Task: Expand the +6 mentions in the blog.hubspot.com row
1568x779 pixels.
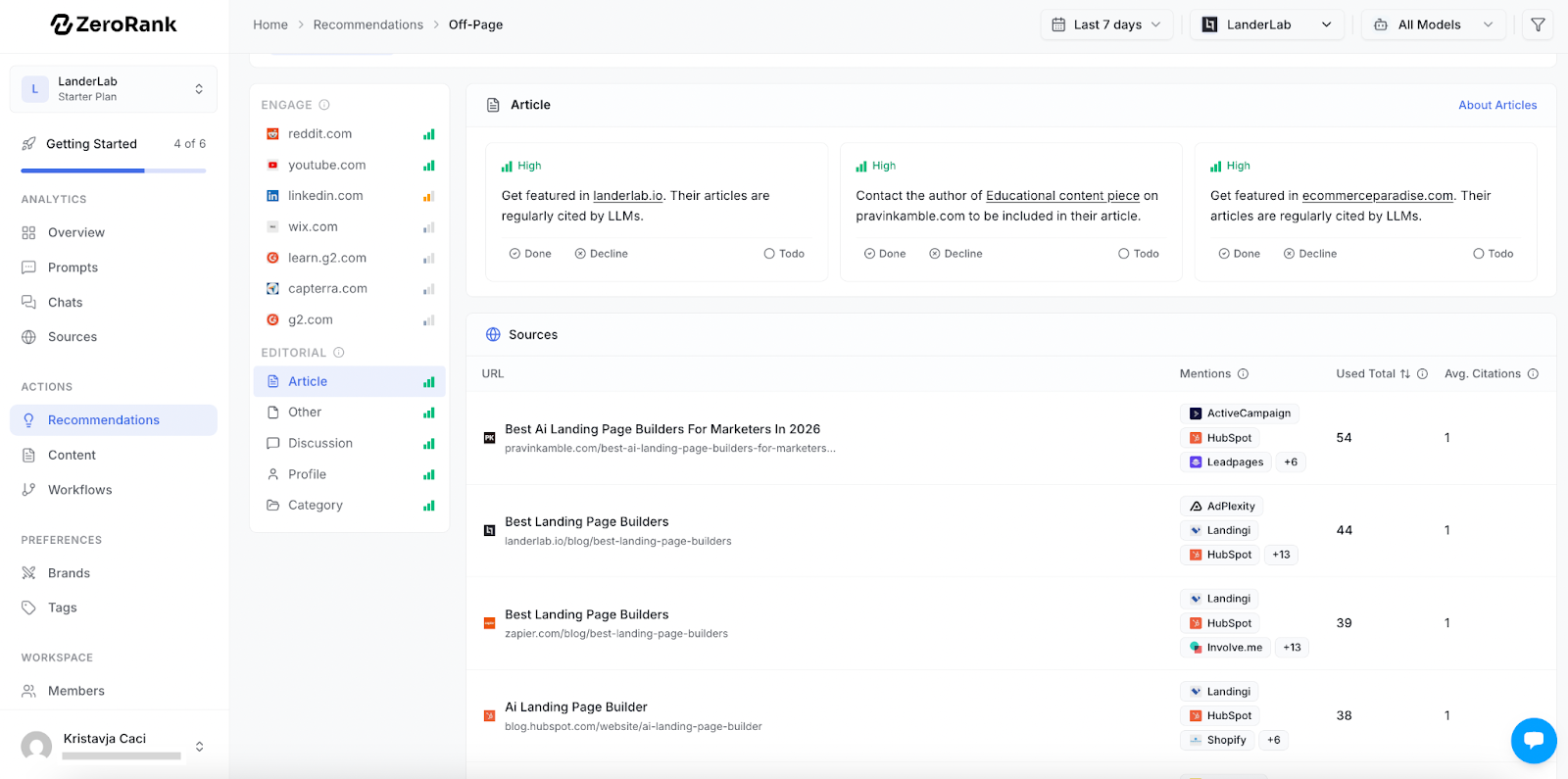Action: [1273, 741]
